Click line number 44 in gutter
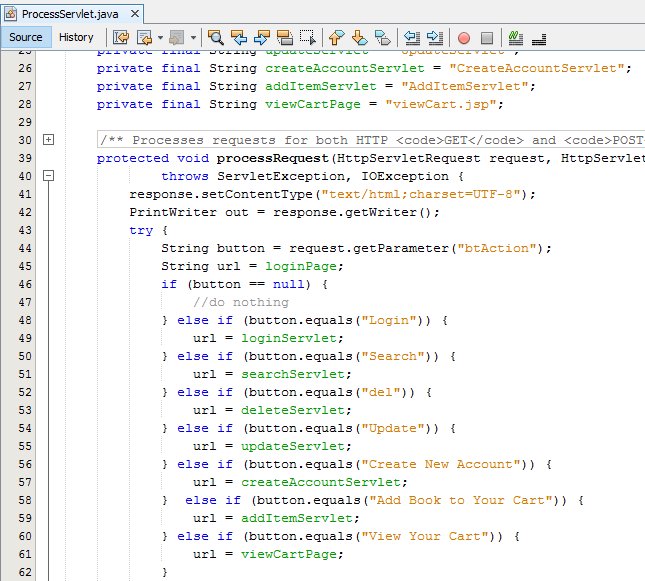The width and height of the screenshot is (645, 581). click(x=25, y=248)
